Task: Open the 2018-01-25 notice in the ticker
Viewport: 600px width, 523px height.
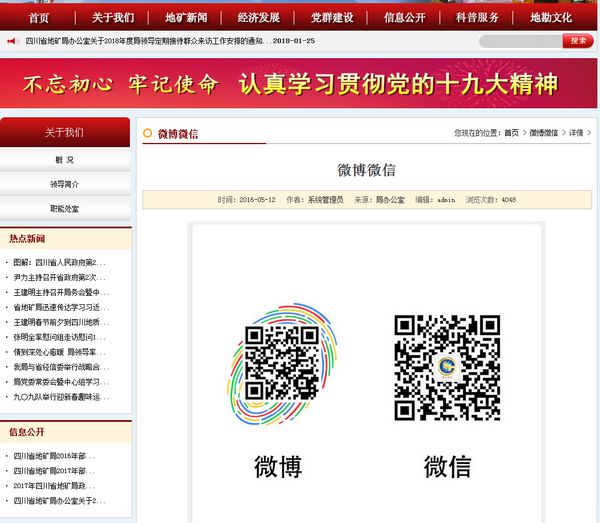Action: click(x=170, y=41)
